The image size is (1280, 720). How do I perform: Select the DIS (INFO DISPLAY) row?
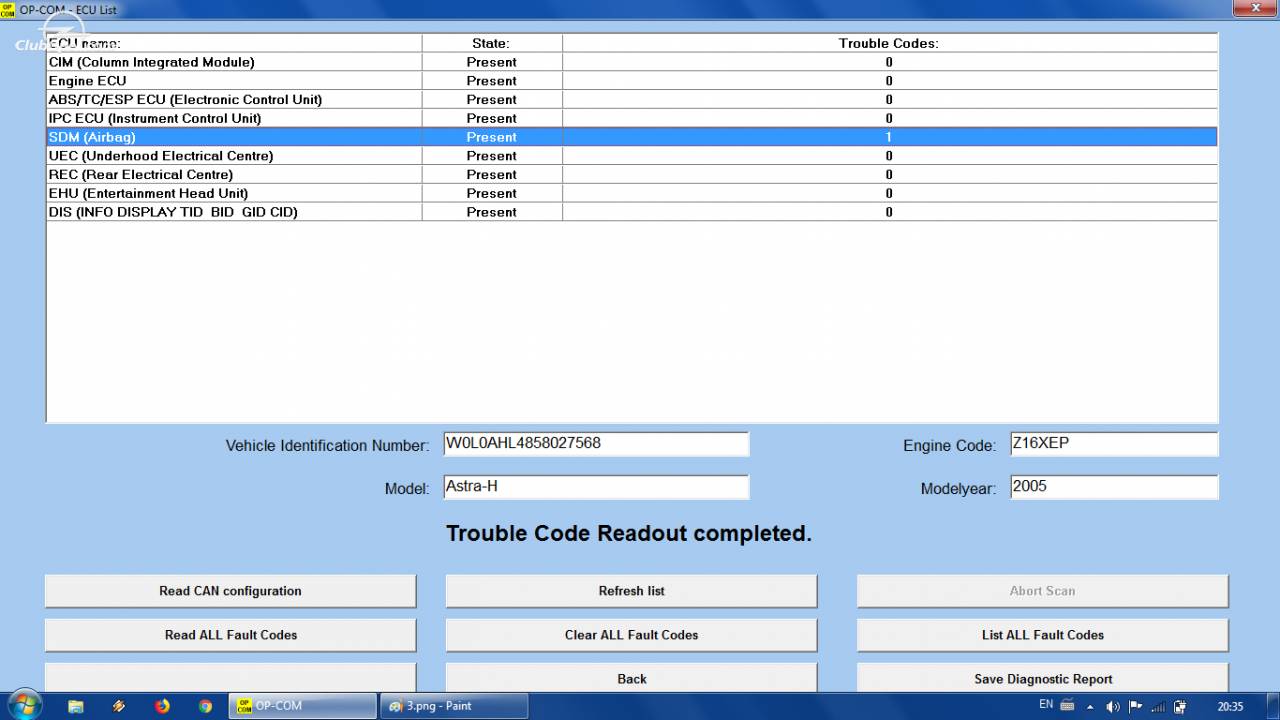(631, 212)
